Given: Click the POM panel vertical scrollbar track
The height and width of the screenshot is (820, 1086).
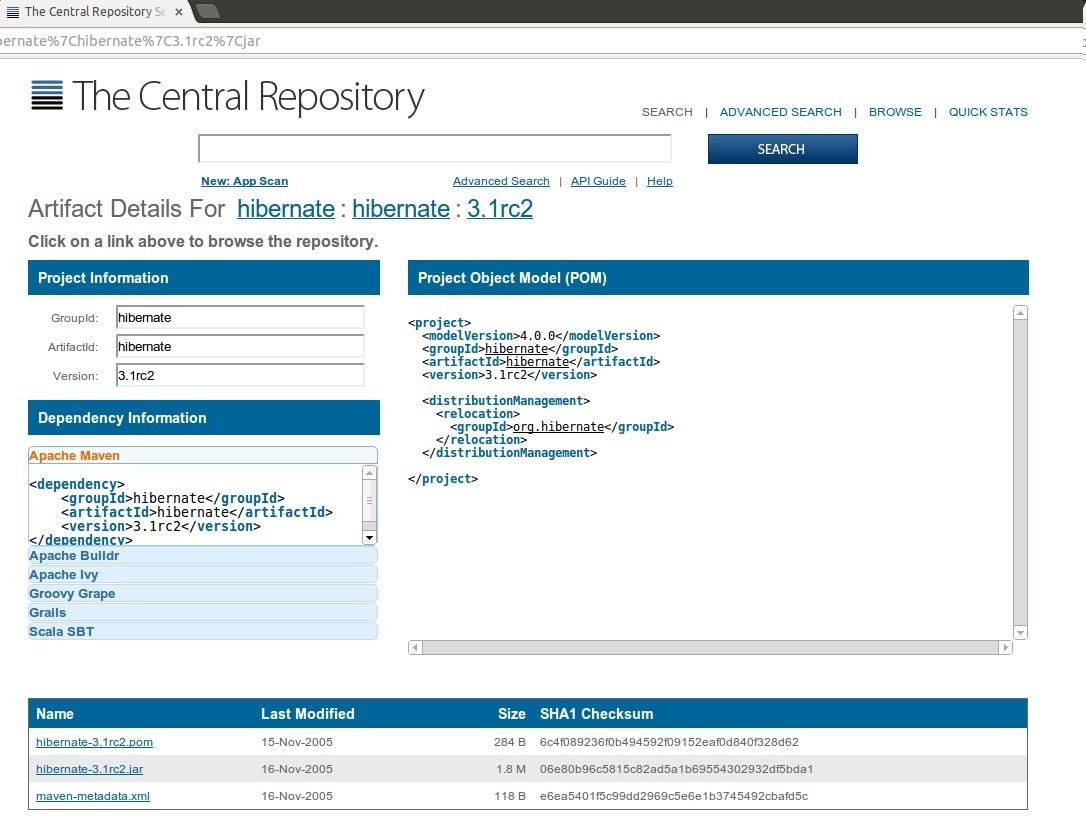Looking at the screenshot, I should pyautogui.click(x=1020, y=472).
